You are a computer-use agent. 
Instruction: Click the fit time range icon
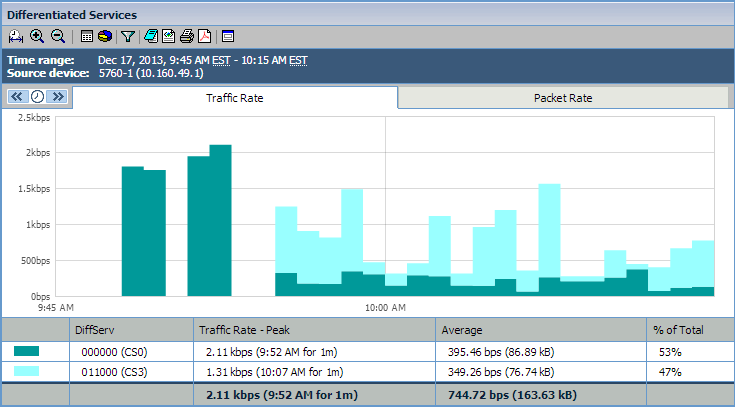tap(16, 36)
